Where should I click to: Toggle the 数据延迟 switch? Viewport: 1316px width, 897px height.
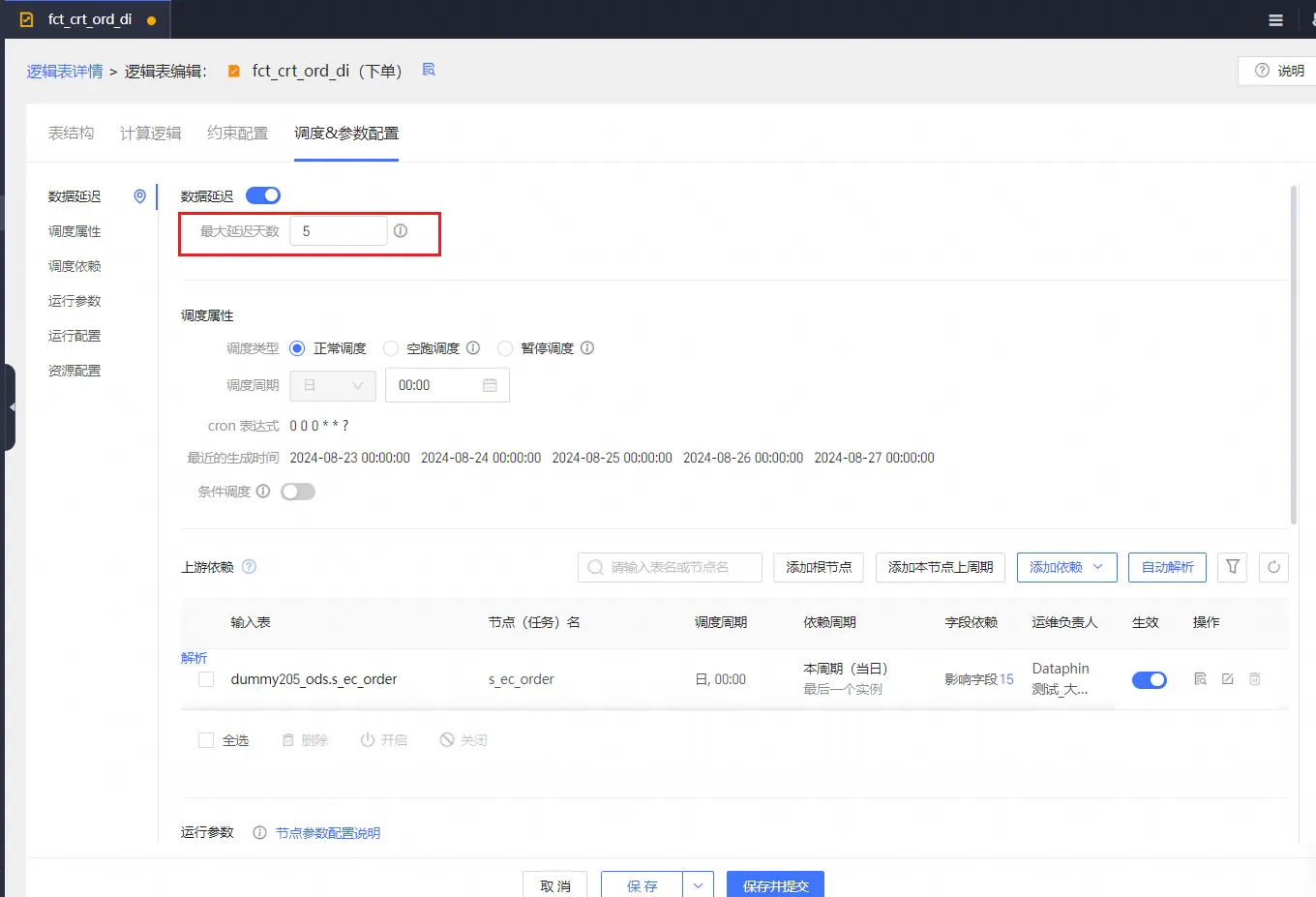click(263, 195)
